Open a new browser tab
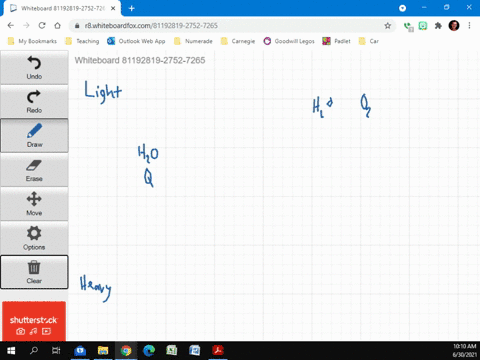The image size is (480, 360). click(x=132, y=8)
